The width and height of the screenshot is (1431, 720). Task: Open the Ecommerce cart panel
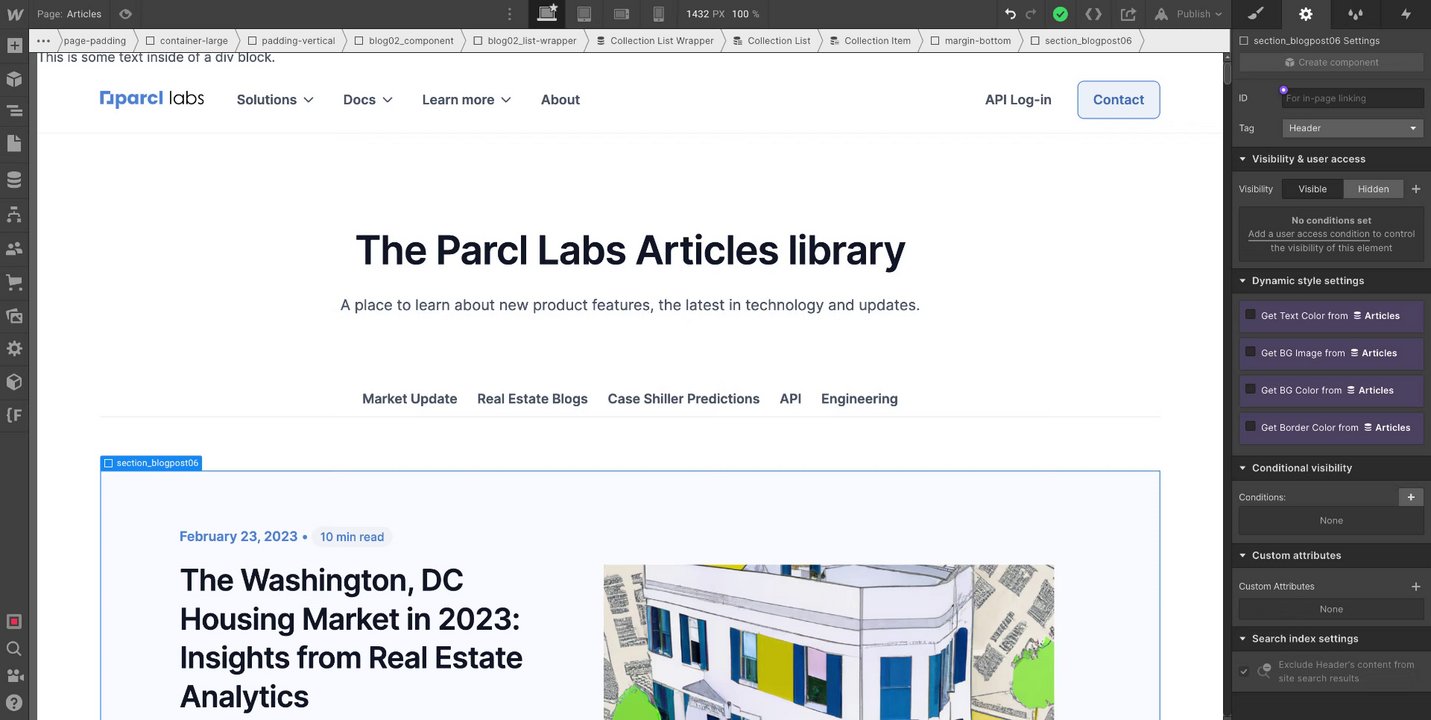[14, 282]
